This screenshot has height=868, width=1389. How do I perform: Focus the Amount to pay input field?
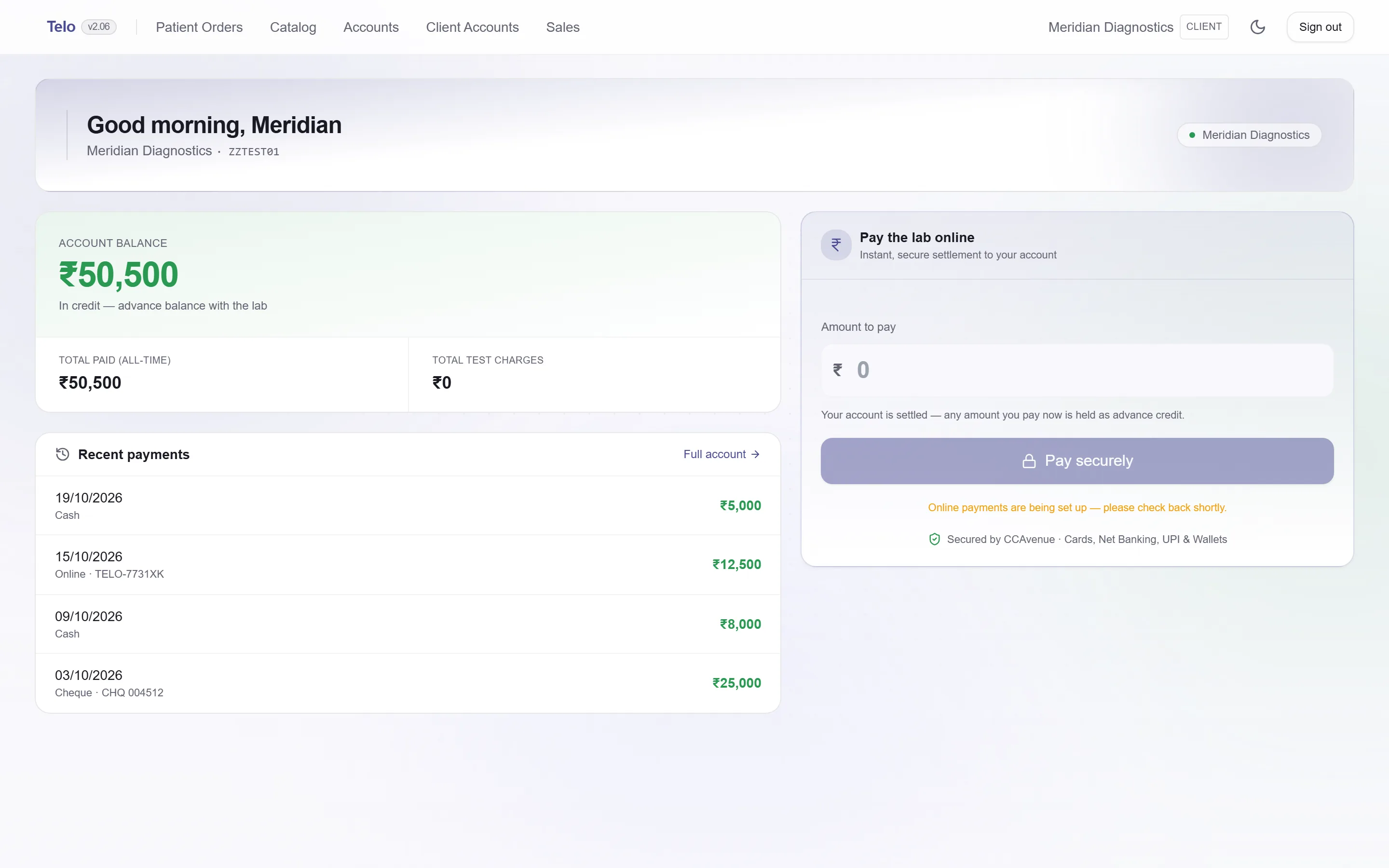(x=1077, y=370)
